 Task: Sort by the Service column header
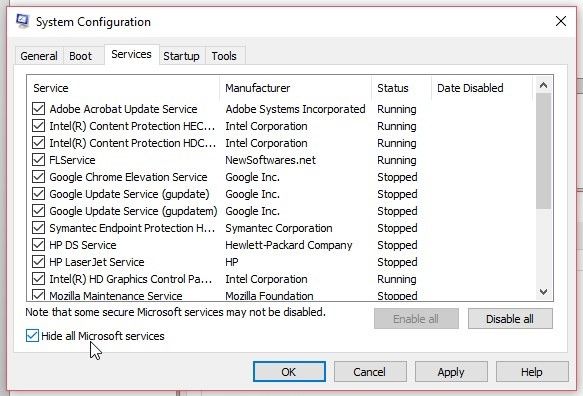(123, 88)
